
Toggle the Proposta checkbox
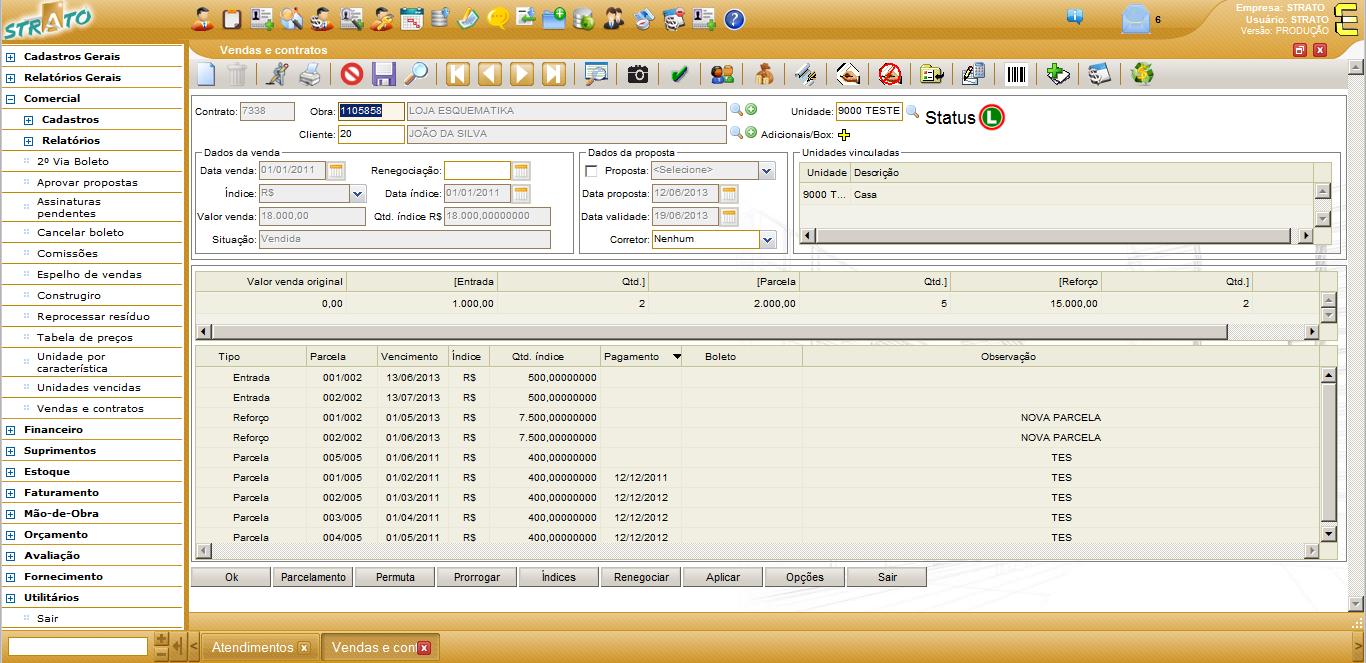(591, 171)
